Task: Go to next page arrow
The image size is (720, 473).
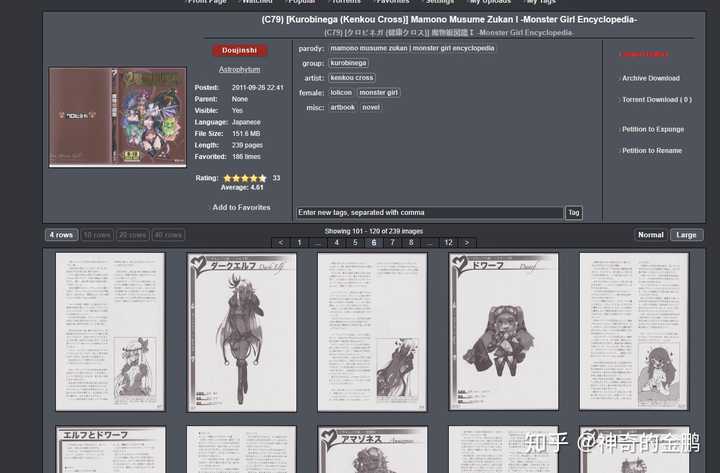Action: pyautogui.click(x=467, y=242)
